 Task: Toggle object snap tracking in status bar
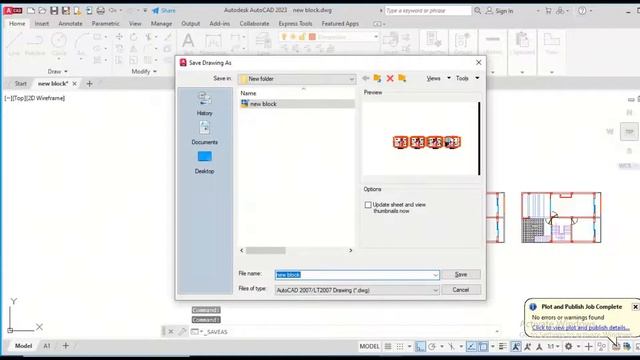point(471,347)
